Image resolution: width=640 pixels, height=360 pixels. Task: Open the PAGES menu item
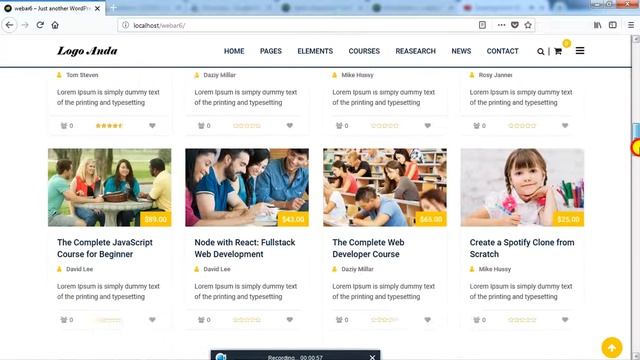pos(271,51)
